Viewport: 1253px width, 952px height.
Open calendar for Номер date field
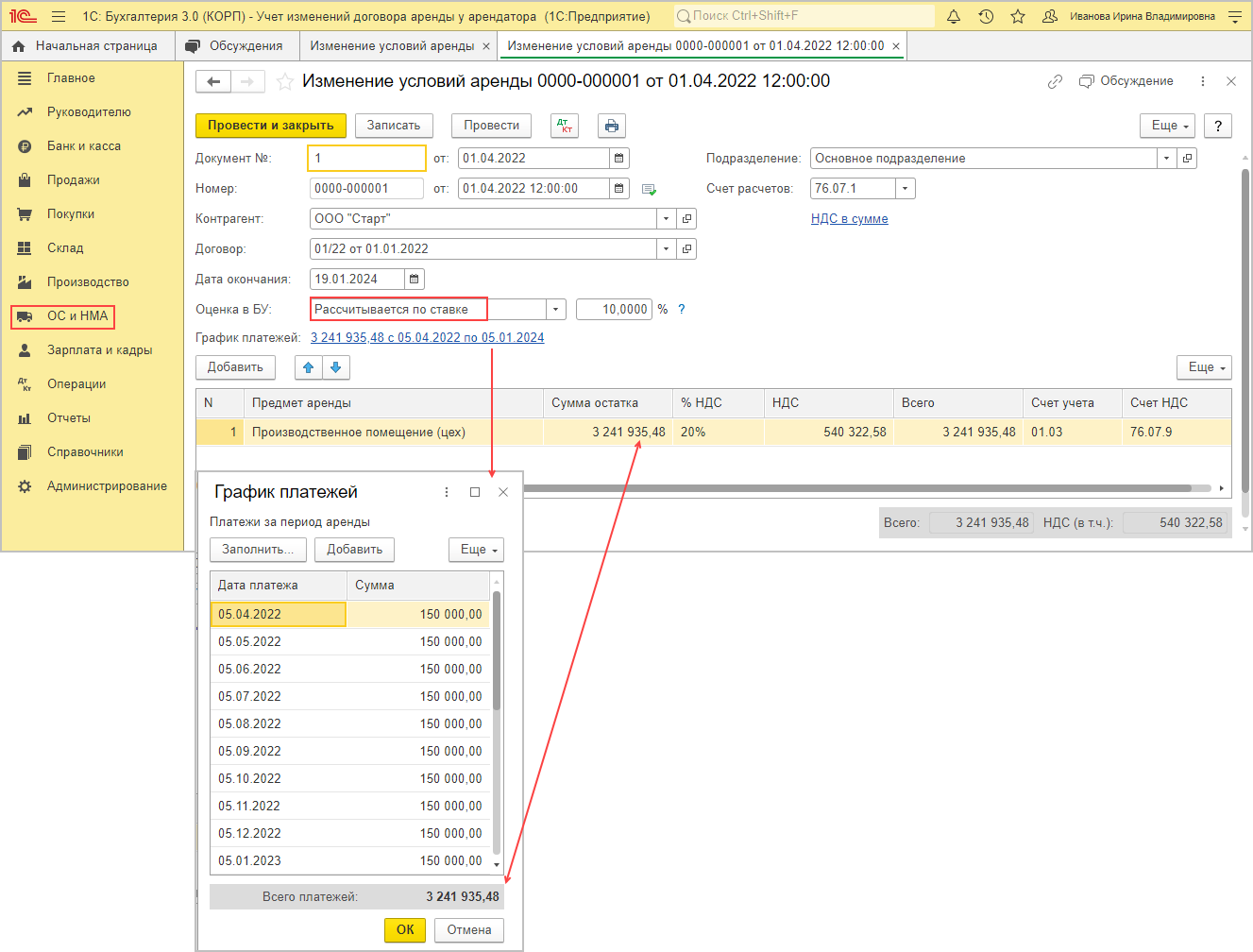619,189
